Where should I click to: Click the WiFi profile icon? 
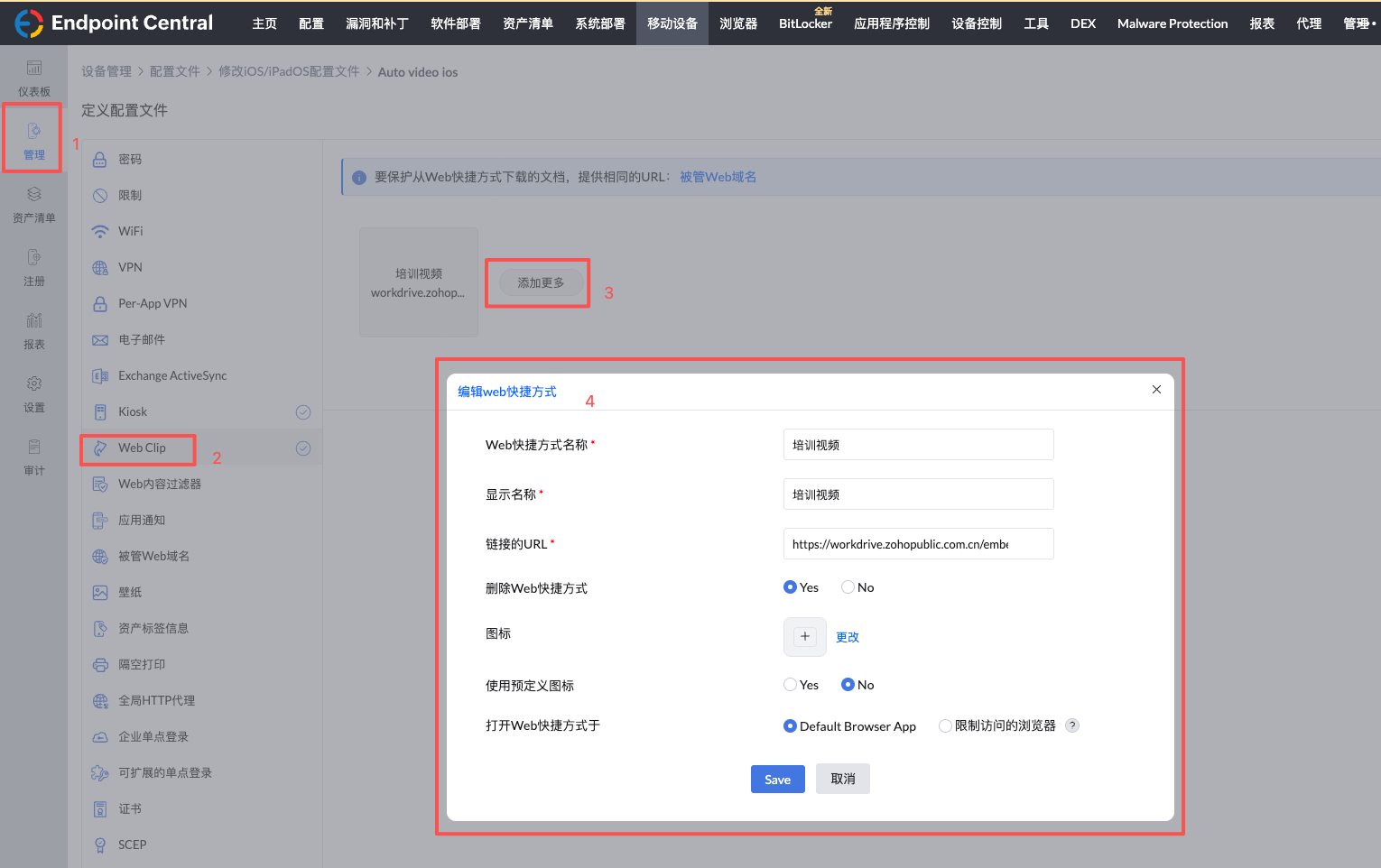coord(100,232)
